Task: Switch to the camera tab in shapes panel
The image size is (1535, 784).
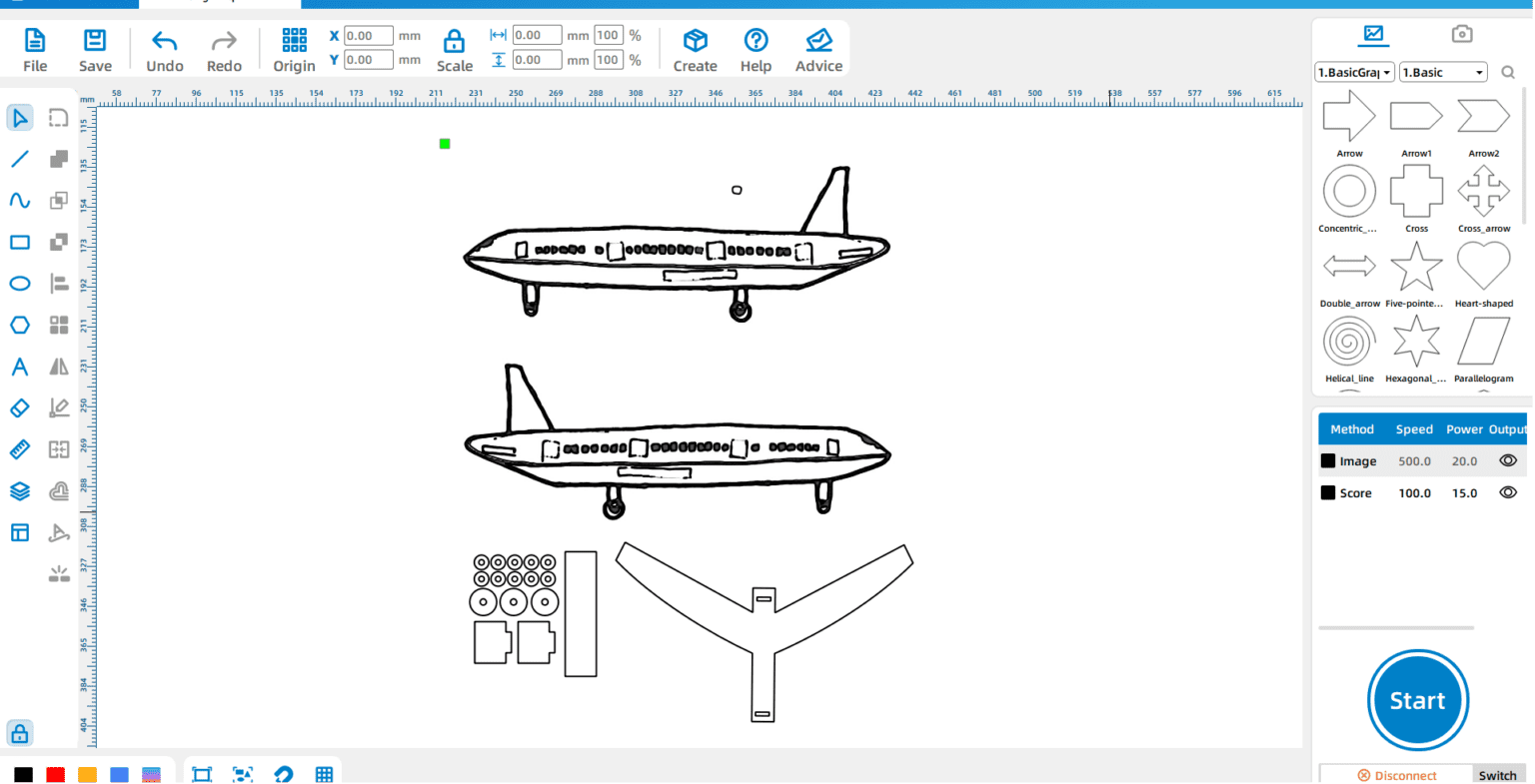Action: [1462, 33]
